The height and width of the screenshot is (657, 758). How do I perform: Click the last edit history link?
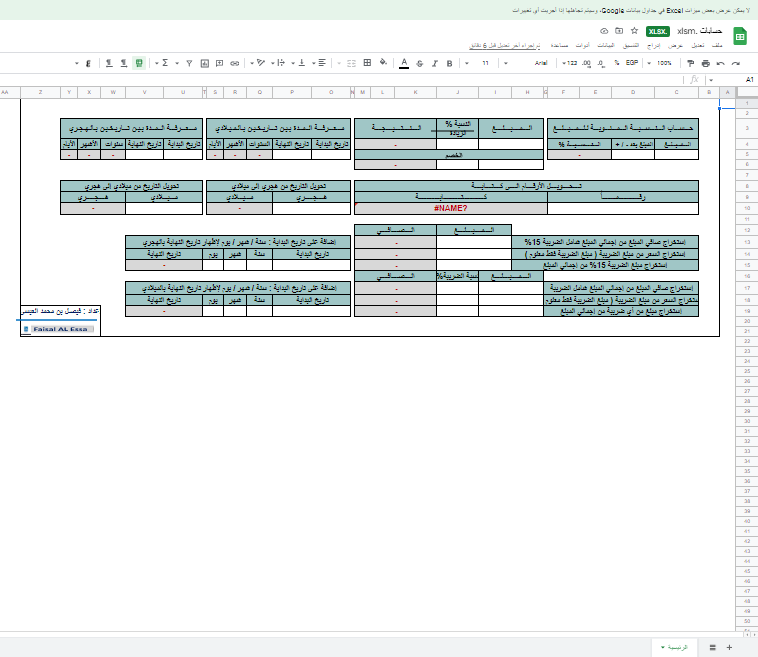pyautogui.click(x=506, y=46)
